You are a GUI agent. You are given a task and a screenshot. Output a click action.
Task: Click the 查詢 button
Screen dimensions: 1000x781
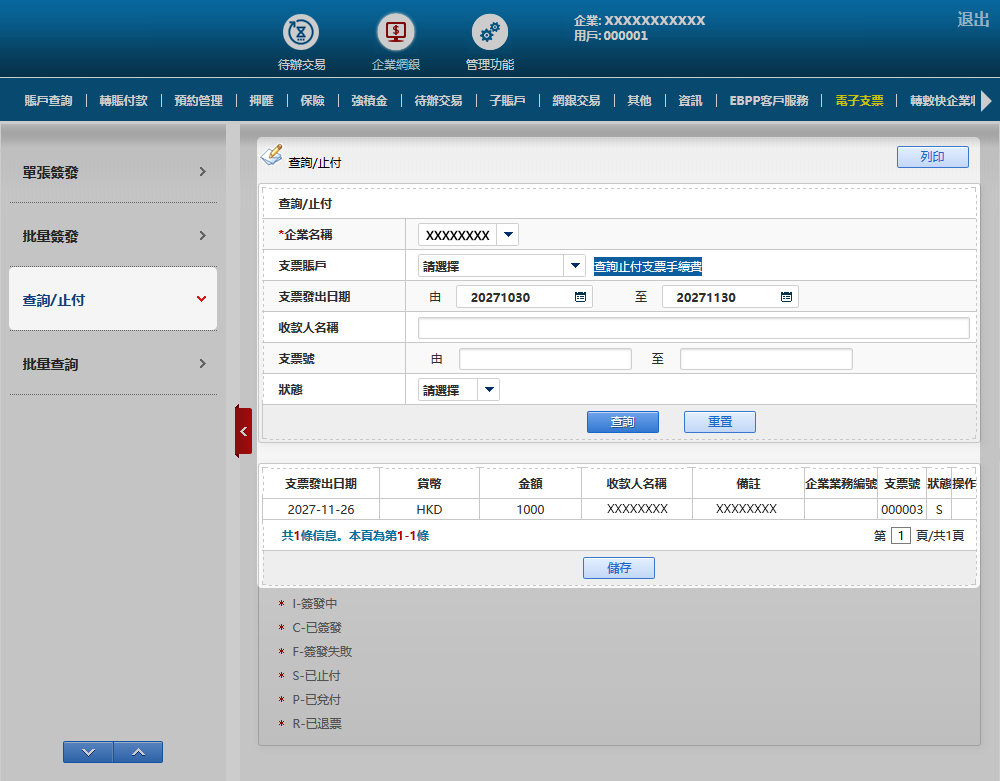(622, 422)
